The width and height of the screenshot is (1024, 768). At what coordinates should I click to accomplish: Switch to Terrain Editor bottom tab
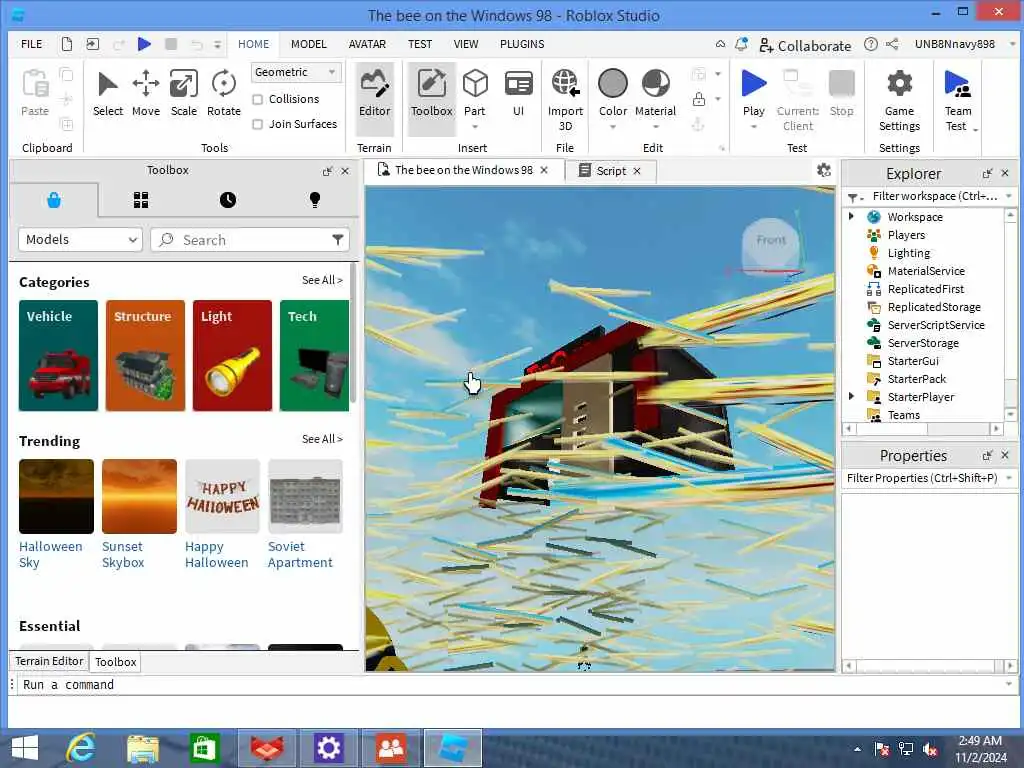click(50, 661)
